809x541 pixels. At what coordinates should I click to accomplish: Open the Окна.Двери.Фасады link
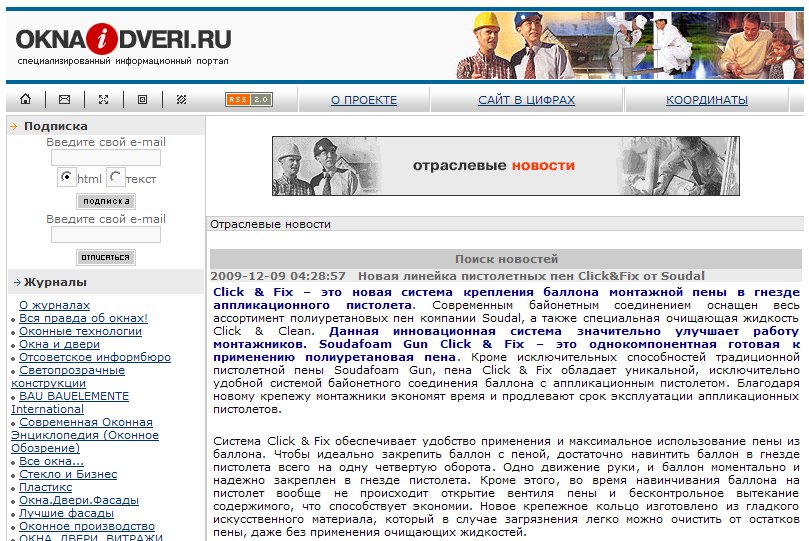point(78,500)
